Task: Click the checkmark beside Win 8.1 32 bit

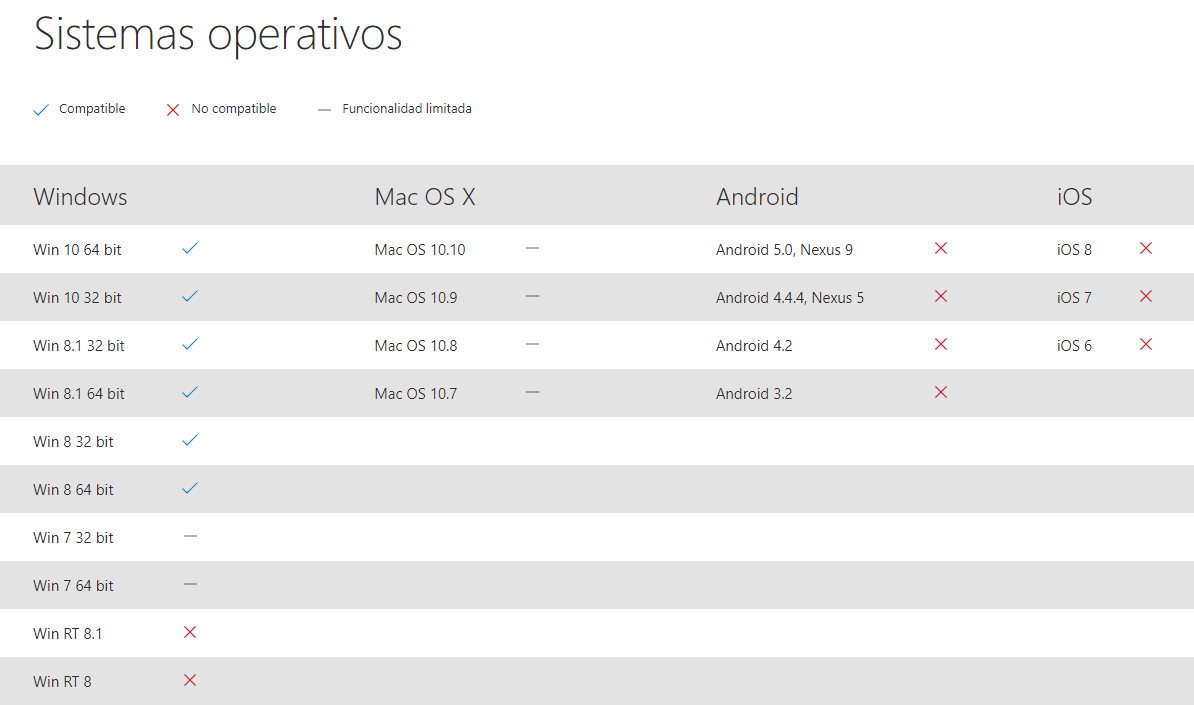Action: [190, 344]
